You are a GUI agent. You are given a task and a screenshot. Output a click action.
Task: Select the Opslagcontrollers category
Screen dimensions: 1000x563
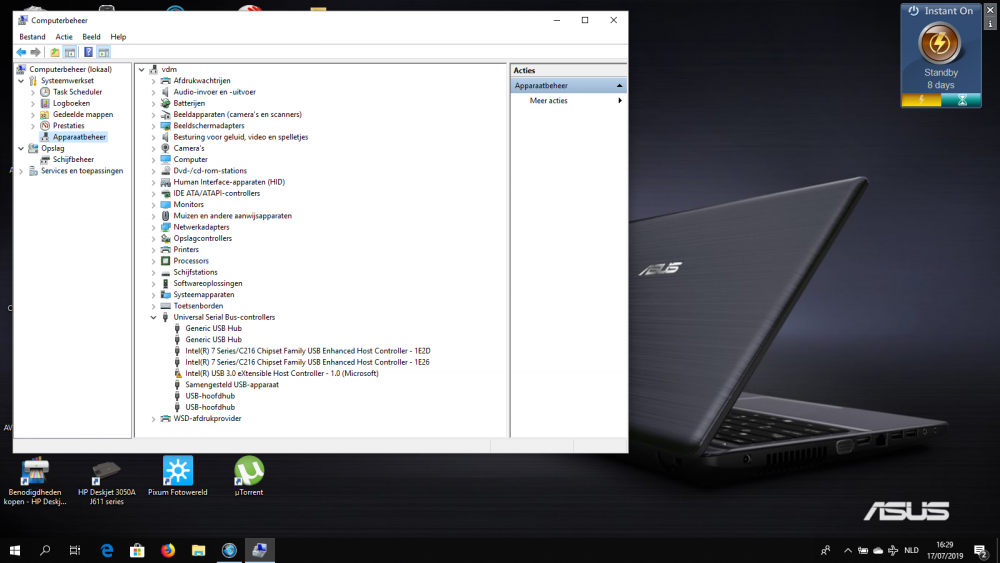(202, 238)
